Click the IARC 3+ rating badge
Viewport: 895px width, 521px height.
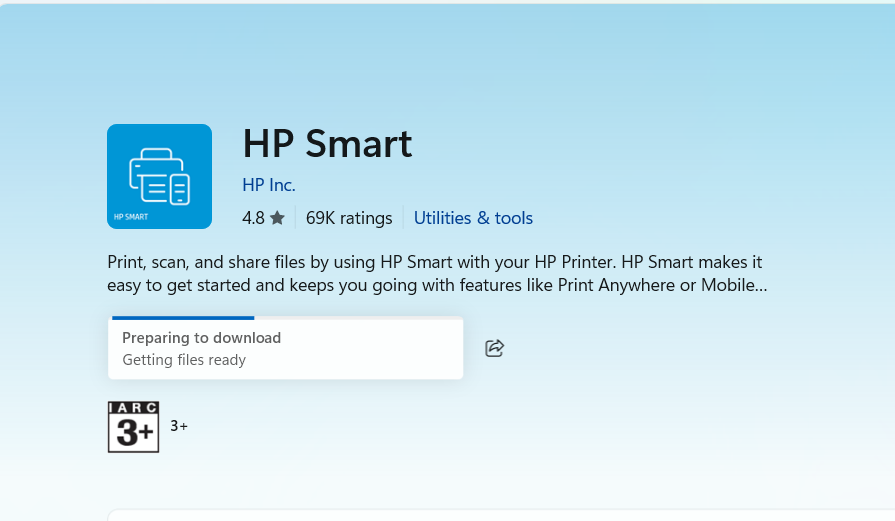pyautogui.click(x=134, y=427)
